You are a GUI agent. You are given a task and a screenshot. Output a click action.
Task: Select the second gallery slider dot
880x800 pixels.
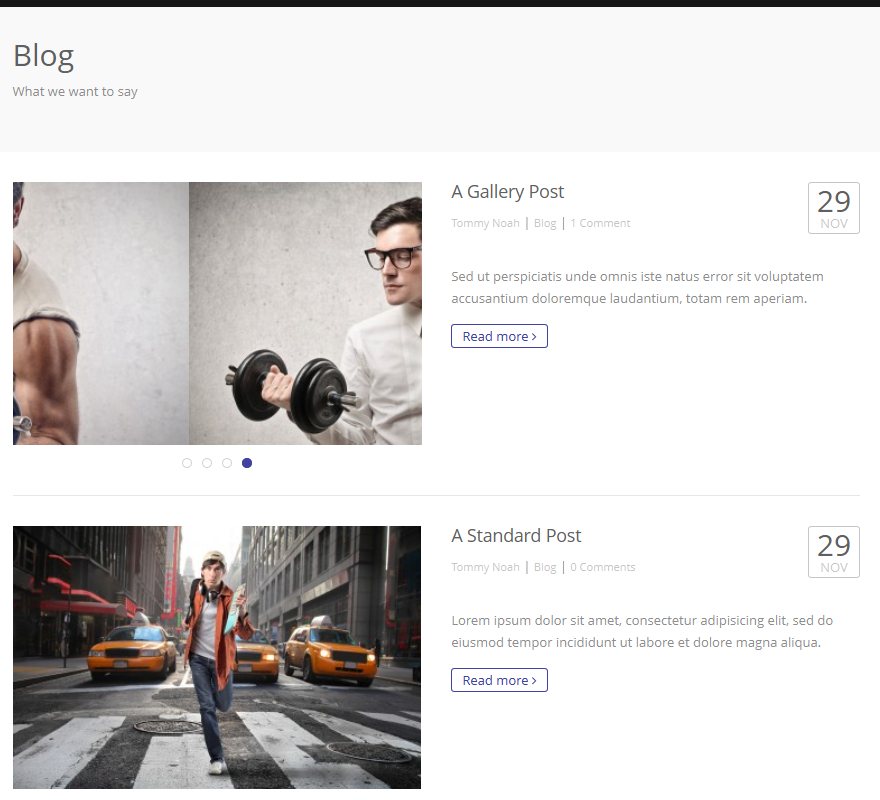click(x=207, y=463)
